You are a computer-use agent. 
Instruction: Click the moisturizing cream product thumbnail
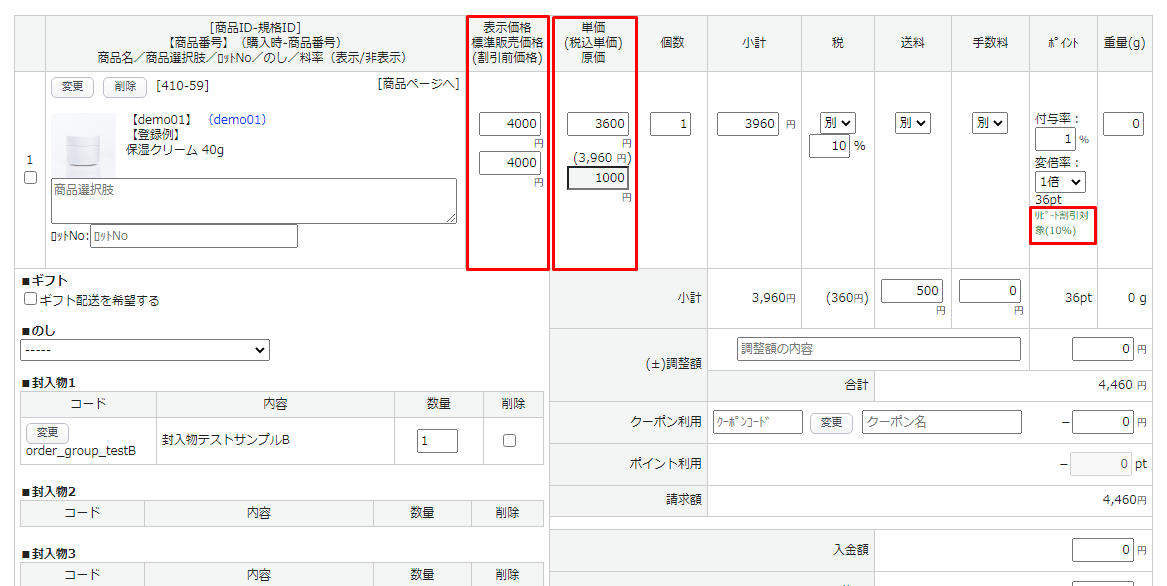tap(83, 144)
